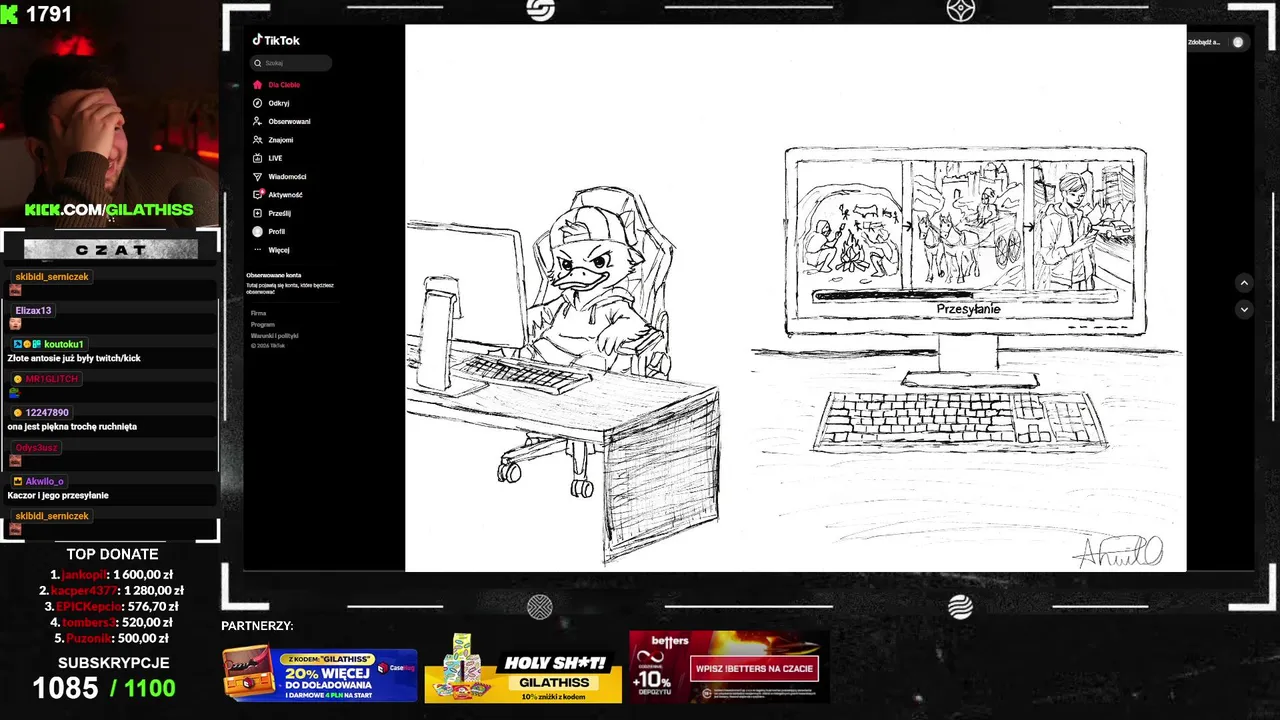Viewport: 1280px width, 720px height.
Task: Click the green Kick K logo
Action: pyautogui.click(x=9, y=14)
